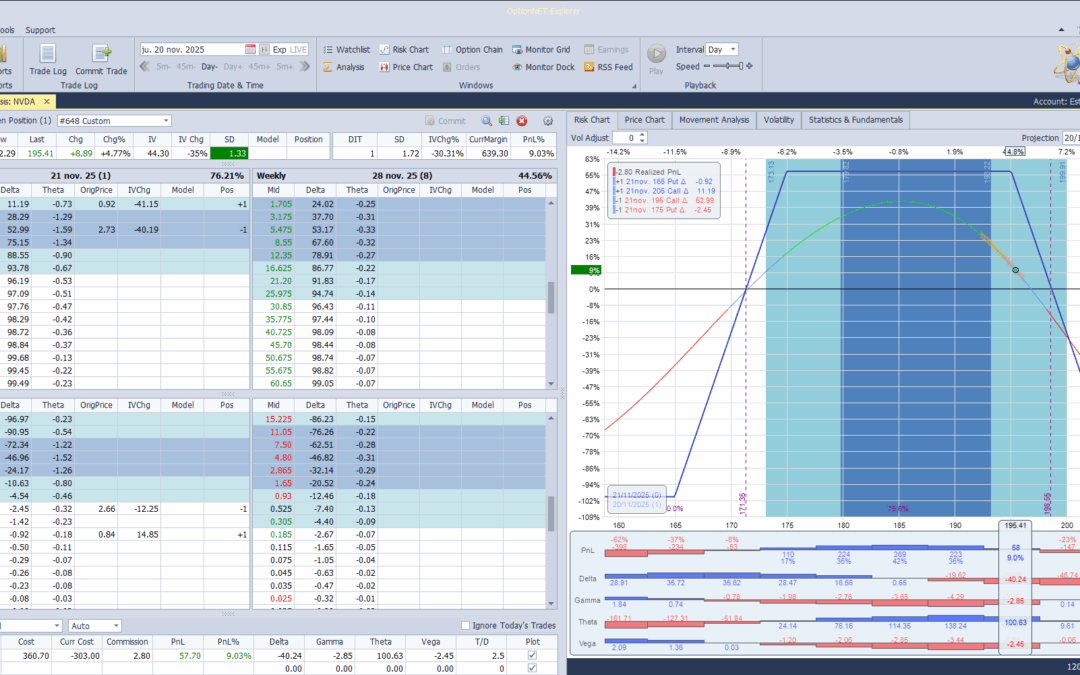1080x675 pixels.
Task: Toggle Plot checkbox in the bottom totals row
Action: point(532,668)
